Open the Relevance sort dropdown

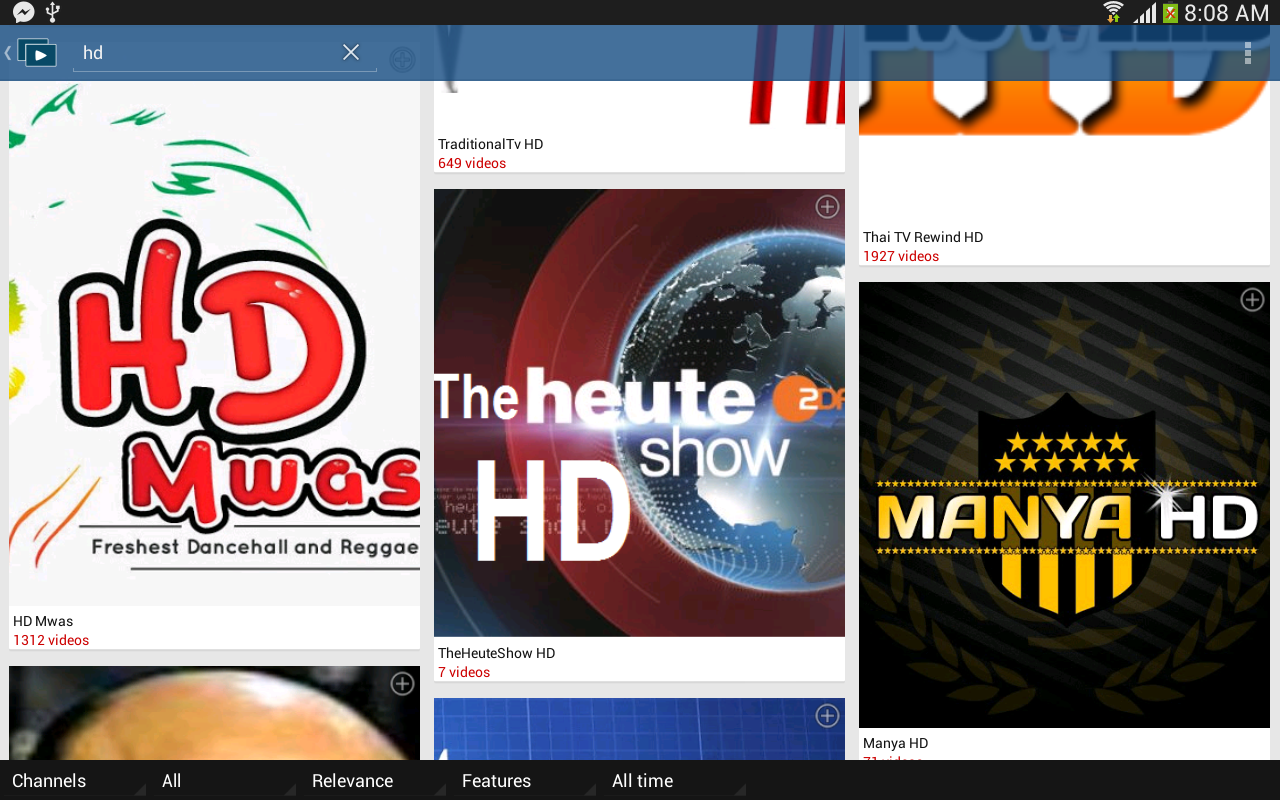coord(375,781)
